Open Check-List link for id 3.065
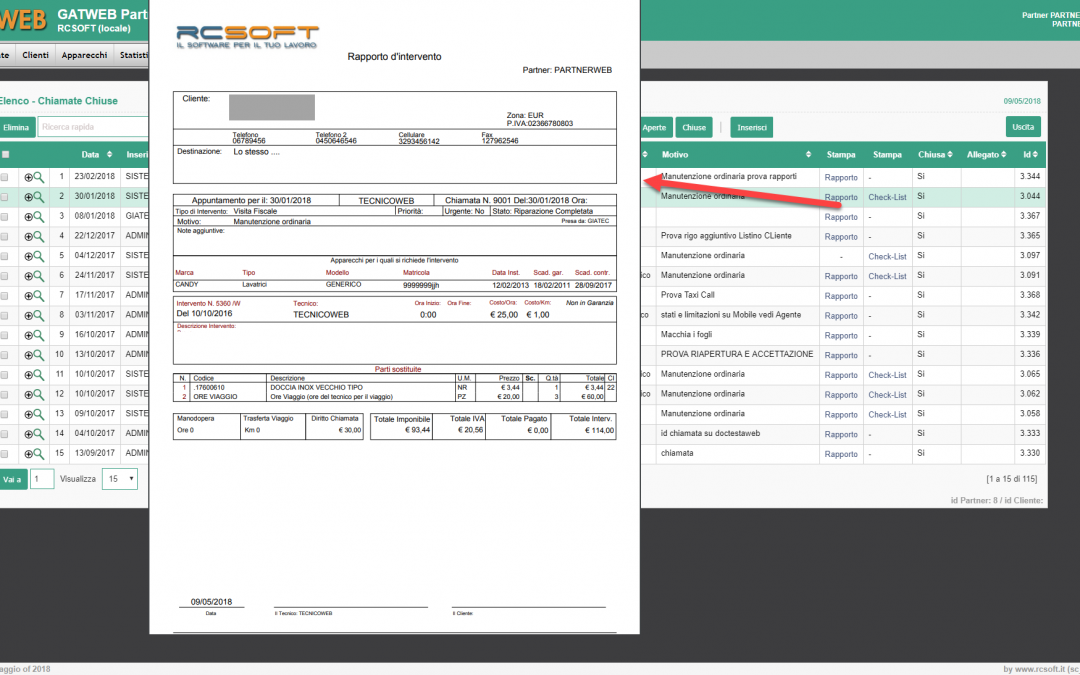Screen dimensions: 1080x675 click(887, 375)
